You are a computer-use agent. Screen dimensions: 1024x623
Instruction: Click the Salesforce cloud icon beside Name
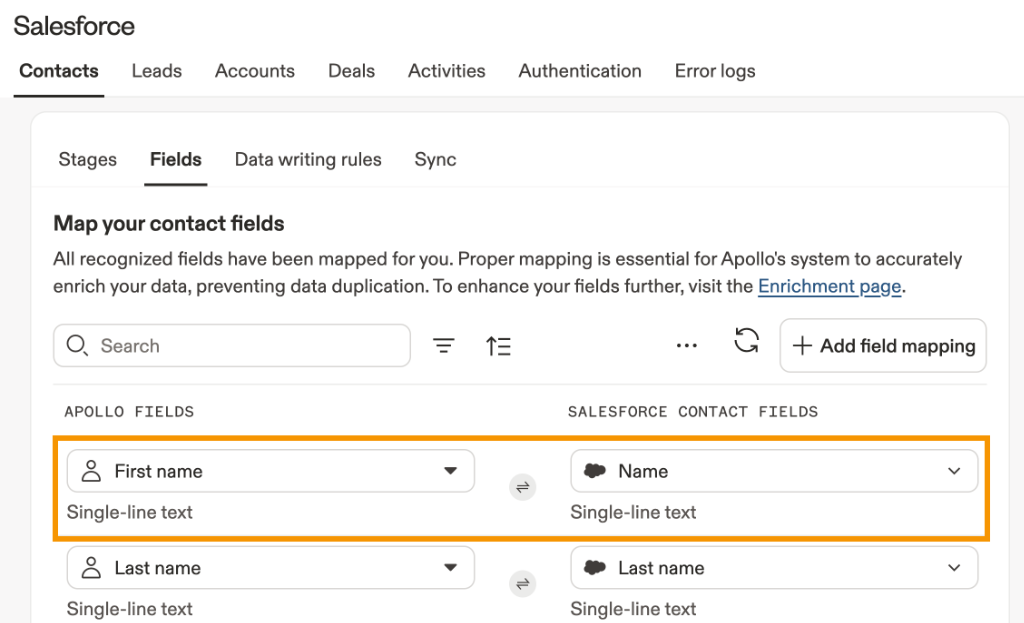594,471
